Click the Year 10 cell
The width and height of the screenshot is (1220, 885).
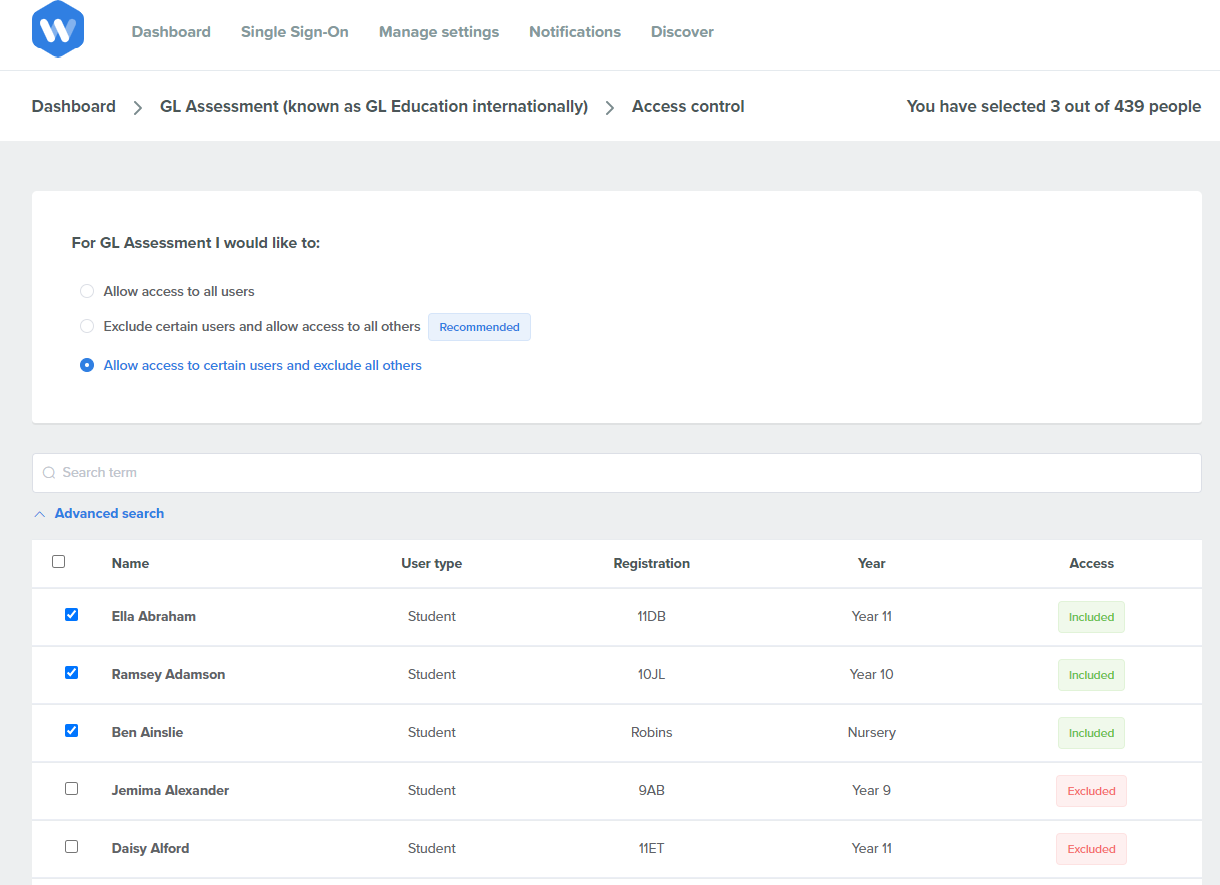pos(872,675)
